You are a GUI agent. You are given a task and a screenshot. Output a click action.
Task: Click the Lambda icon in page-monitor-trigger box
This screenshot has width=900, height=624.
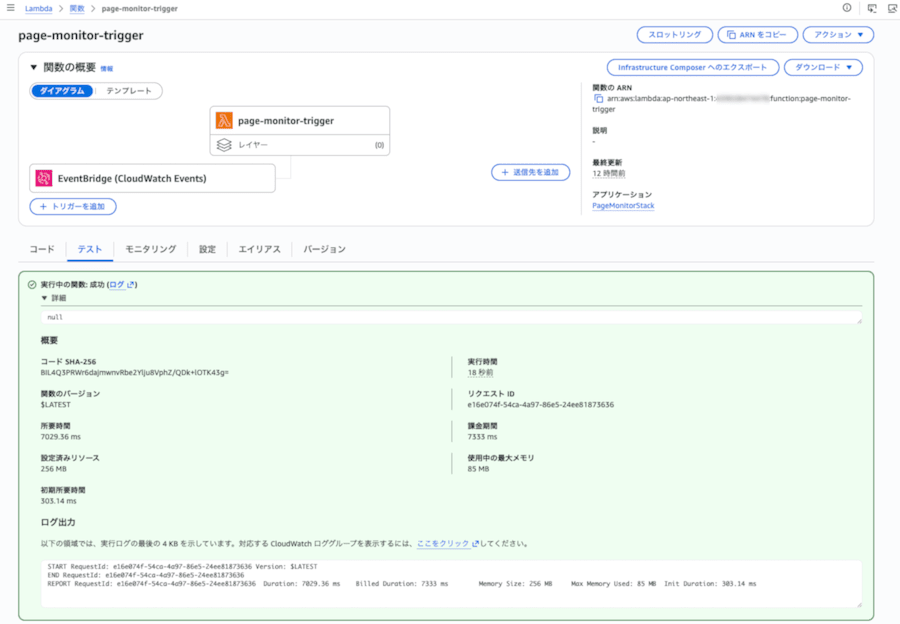pos(224,121)
